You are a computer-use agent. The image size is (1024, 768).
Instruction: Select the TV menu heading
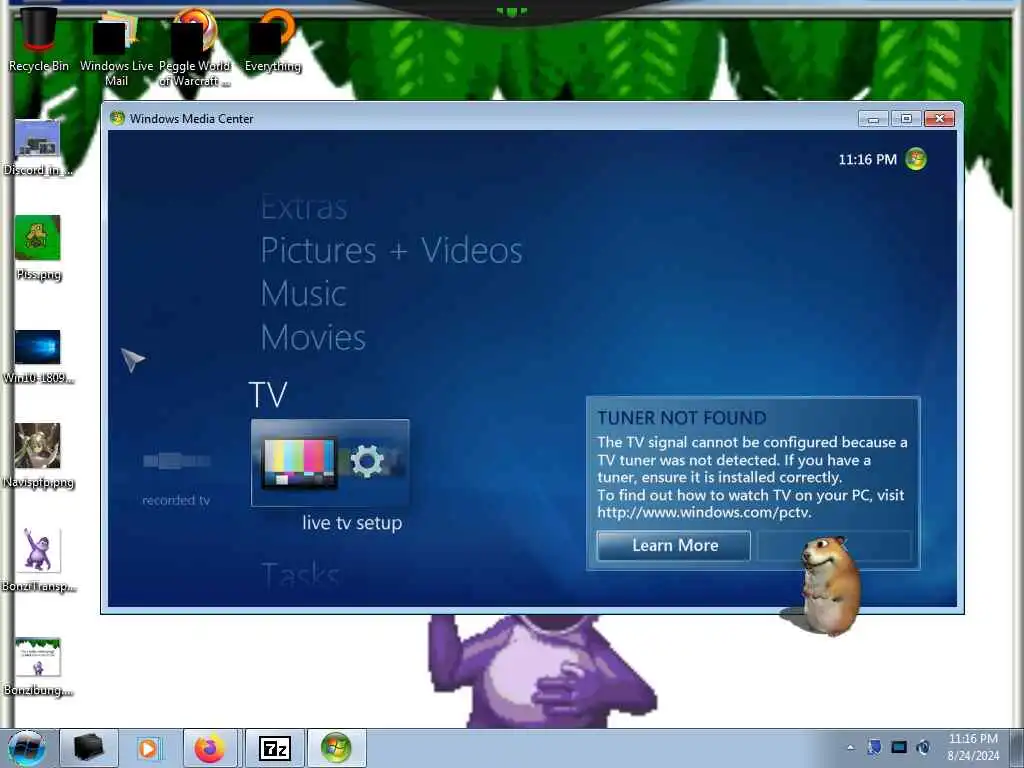[x=268, y=394]
